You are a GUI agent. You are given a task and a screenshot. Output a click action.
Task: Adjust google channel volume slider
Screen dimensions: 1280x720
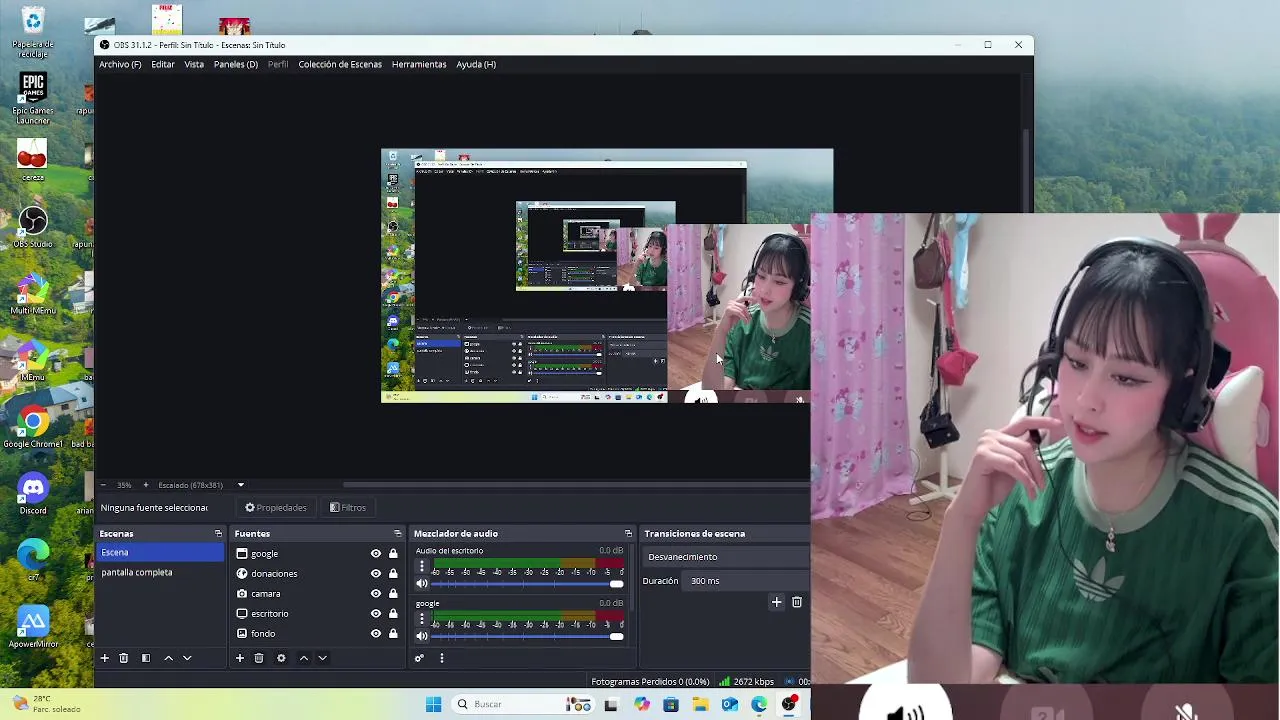point(527,636)
